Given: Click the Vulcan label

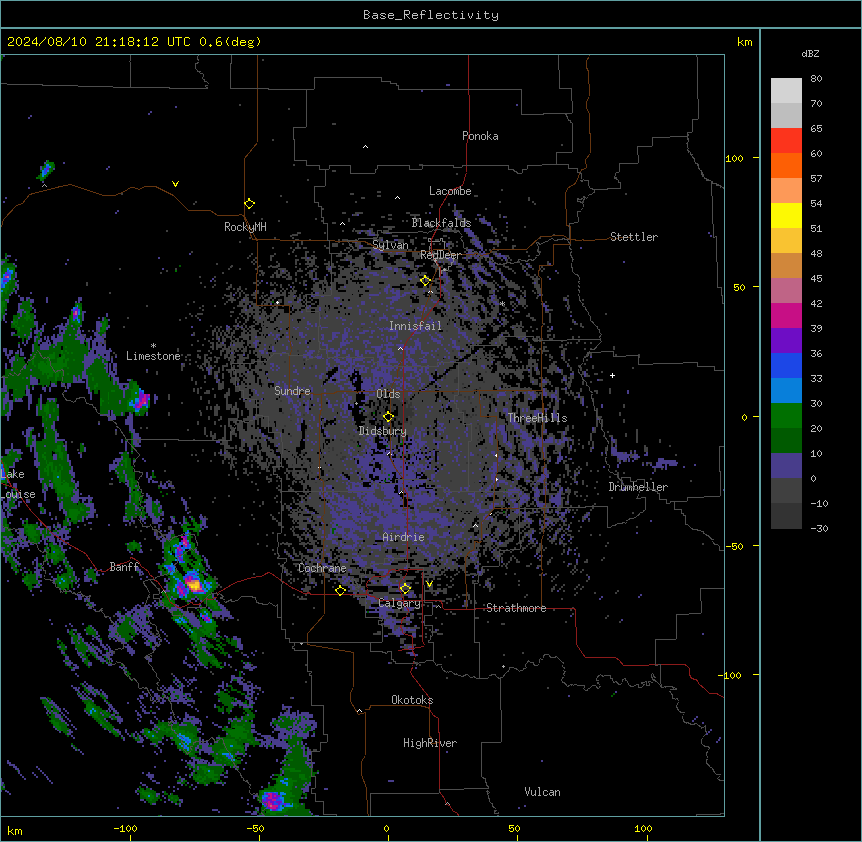Looking at the screenshot, I should coord(543,792).
